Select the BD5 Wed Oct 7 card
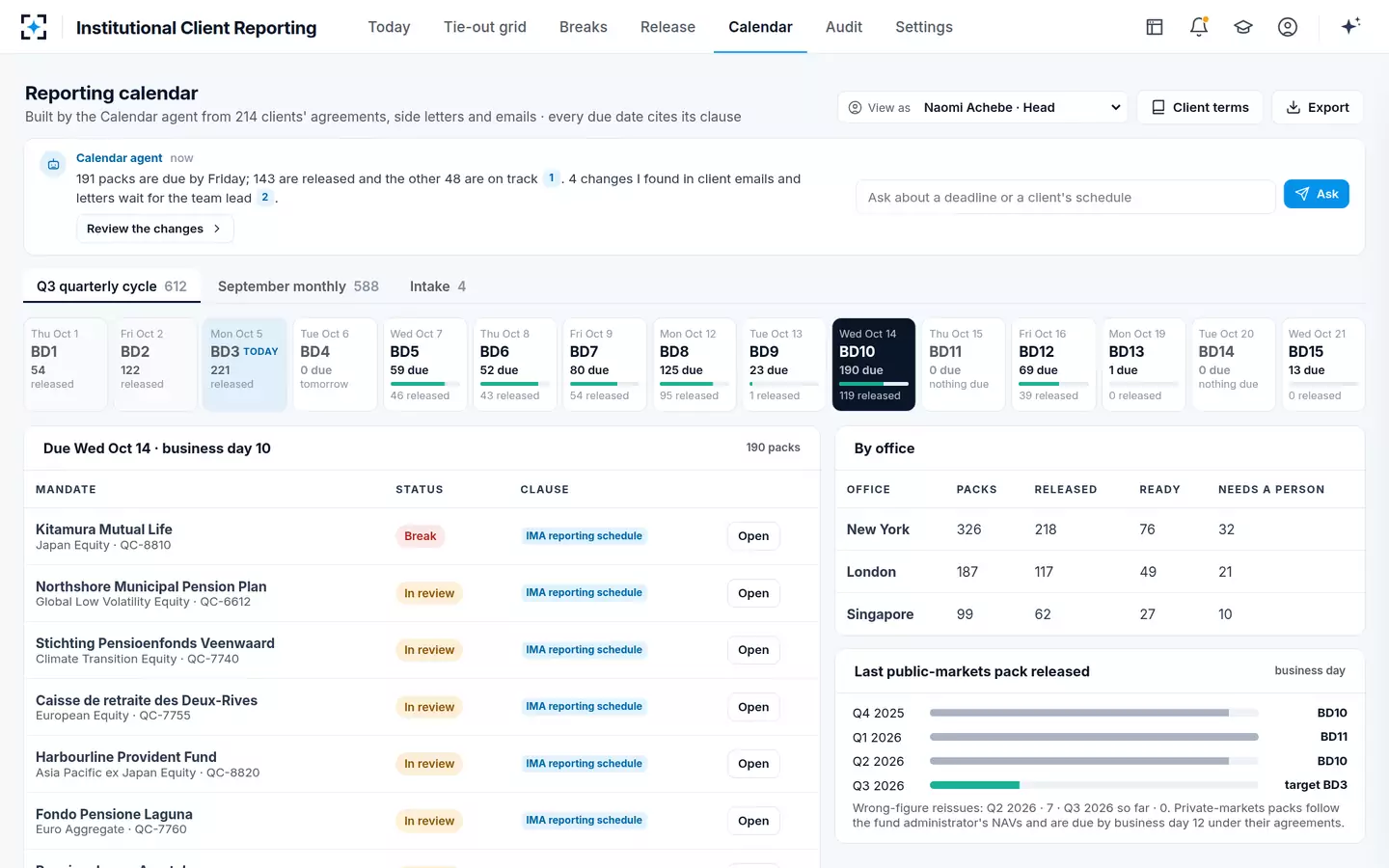 pos(424,365)
